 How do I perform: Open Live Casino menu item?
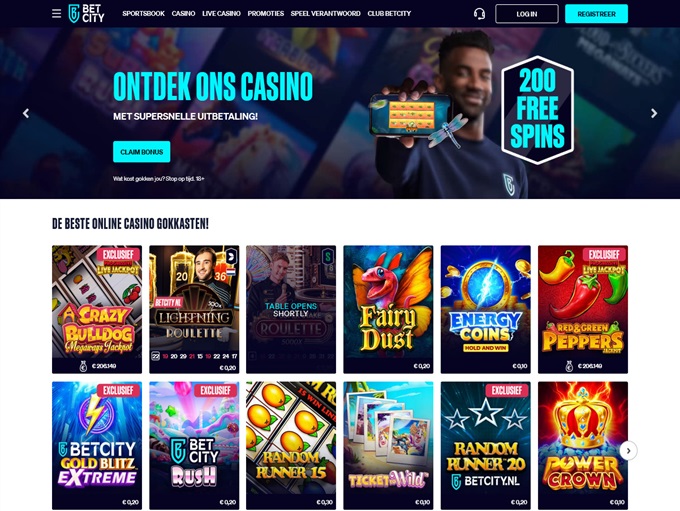point(221,13)
